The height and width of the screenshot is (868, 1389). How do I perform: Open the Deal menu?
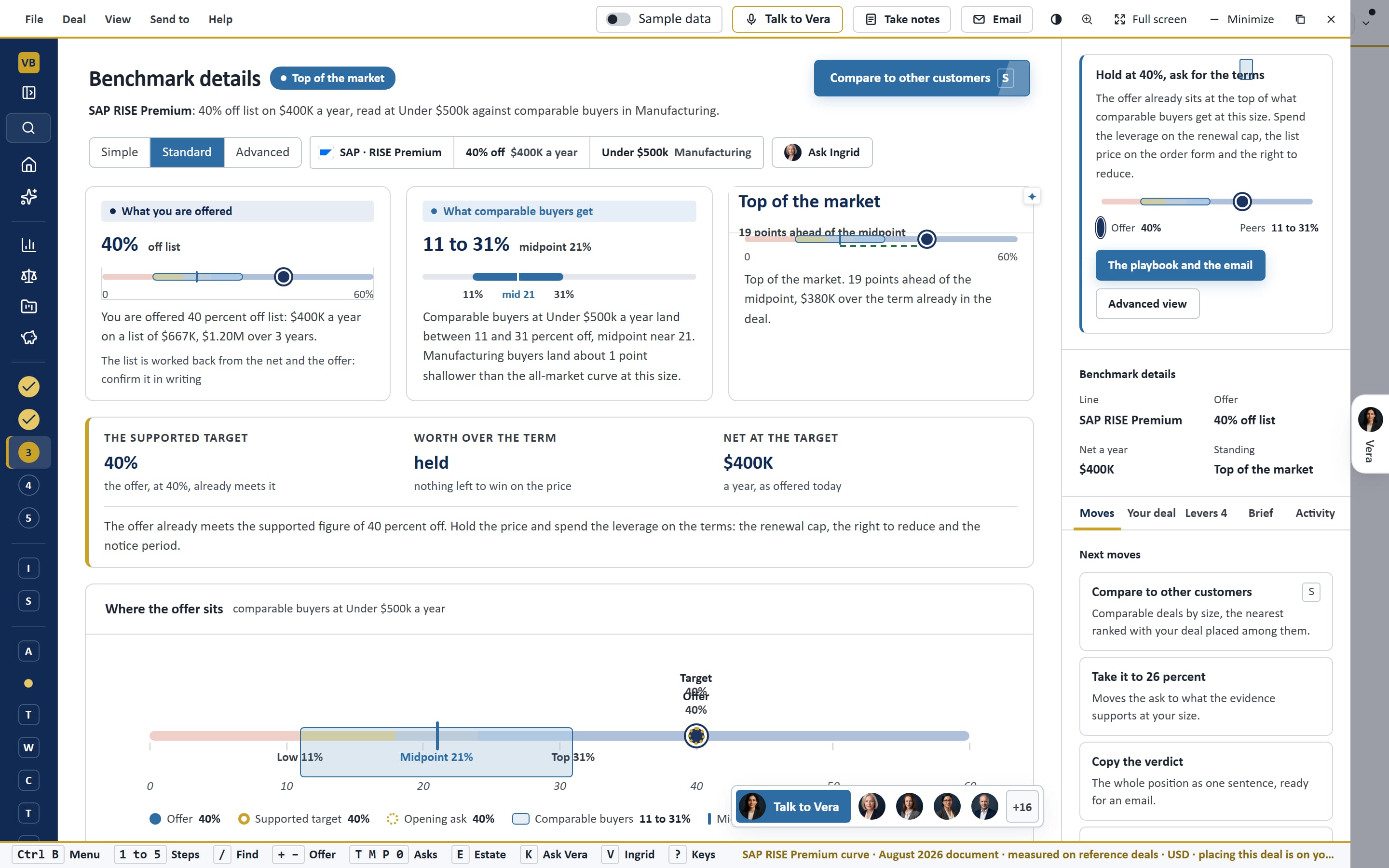(x=74, y=19)
